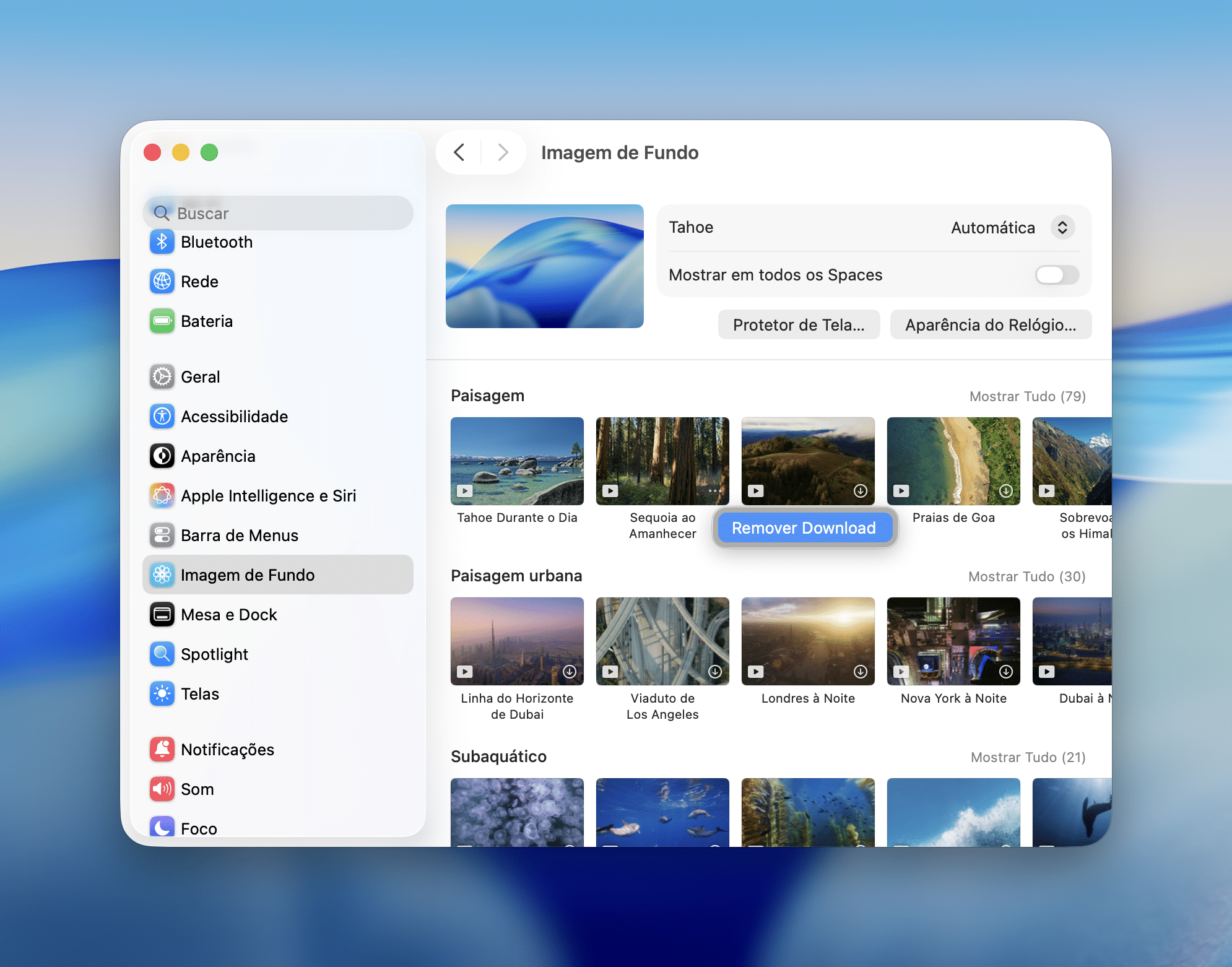Expand Mostrar Tudo (21) for Subaquático
The image size is (1232, 967).
coord(1028,757)
